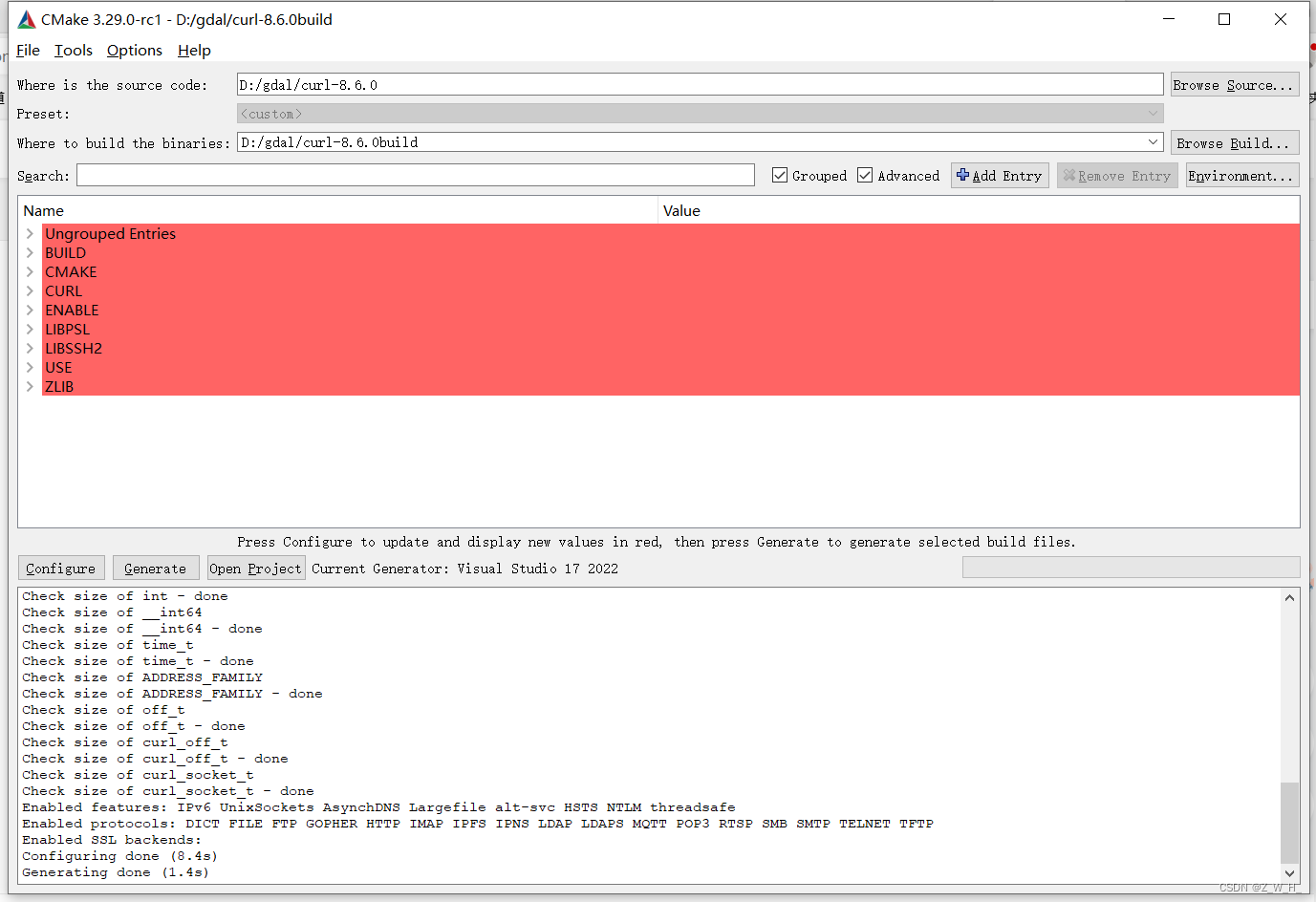Expand the CURL group
The image size is (1316, 902).
tap(30, 290)
